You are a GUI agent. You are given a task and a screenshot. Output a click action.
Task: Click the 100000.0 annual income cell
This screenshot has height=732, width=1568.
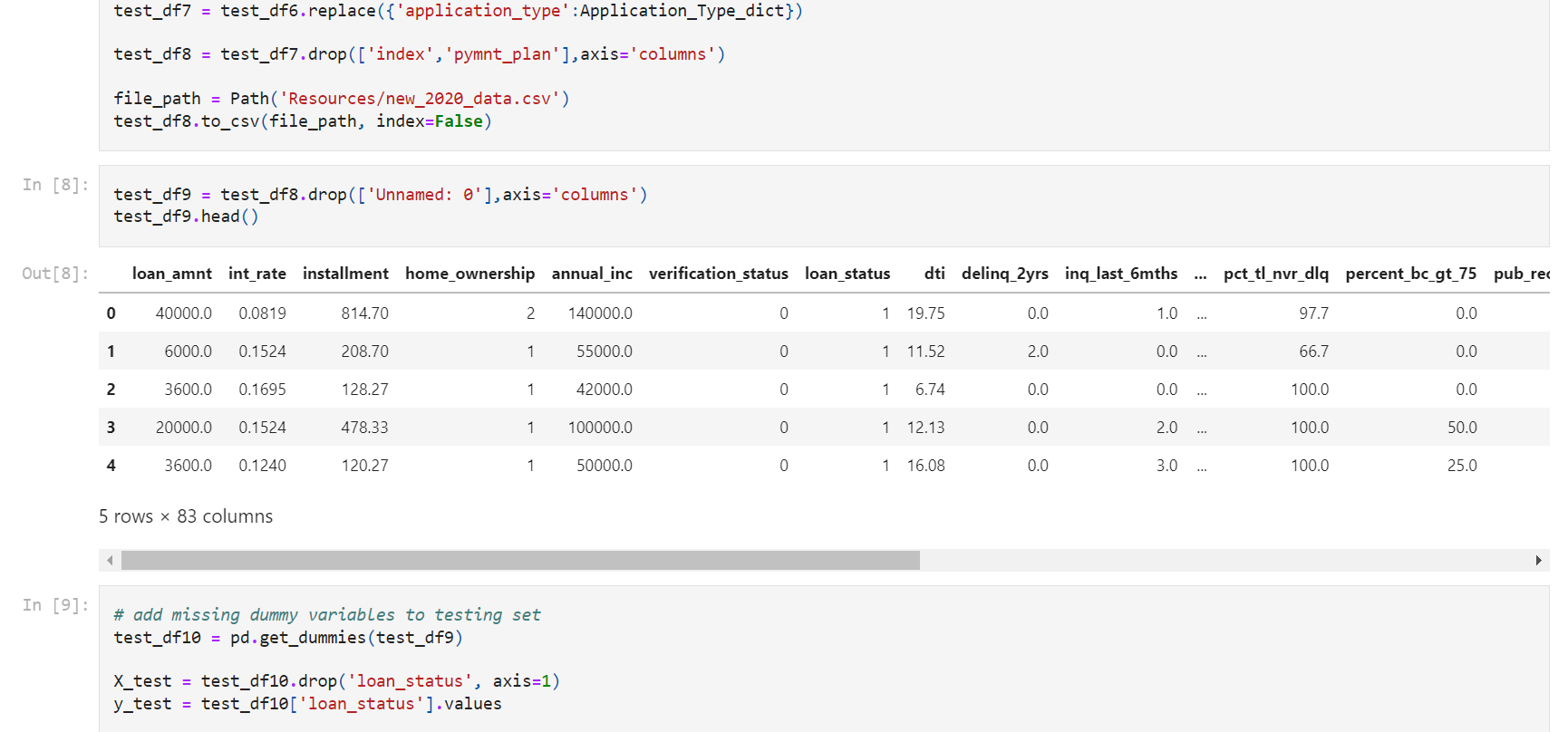pyautogui.click(x=601, y=428)
